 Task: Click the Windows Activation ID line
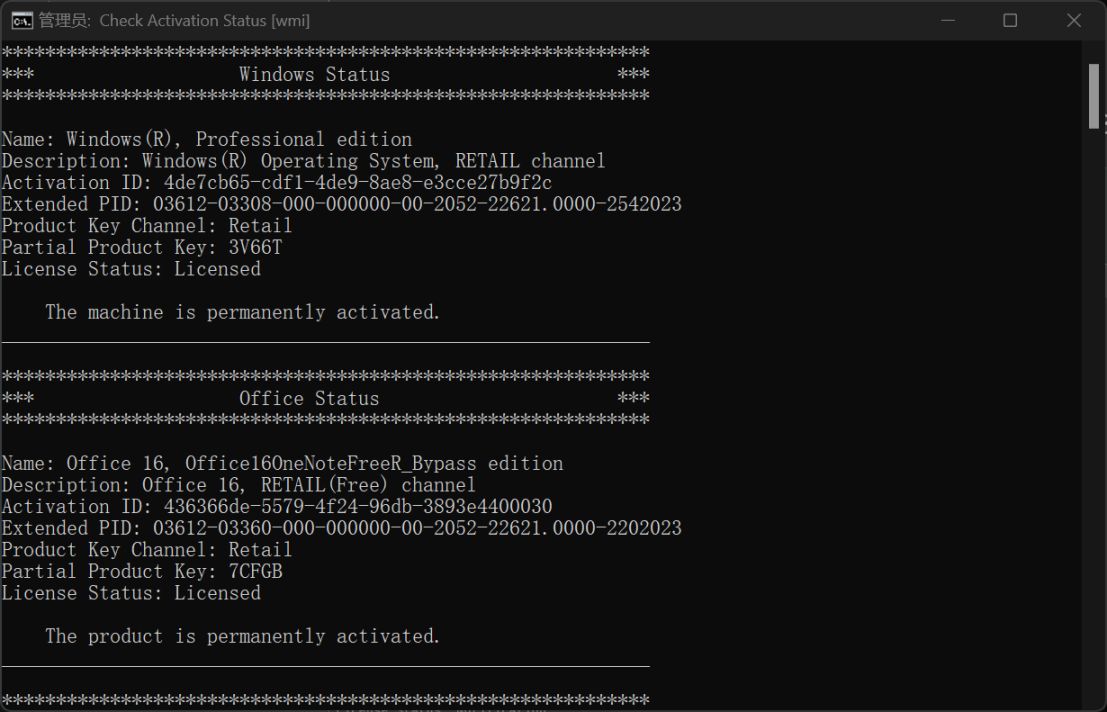[x=277, y=182]
